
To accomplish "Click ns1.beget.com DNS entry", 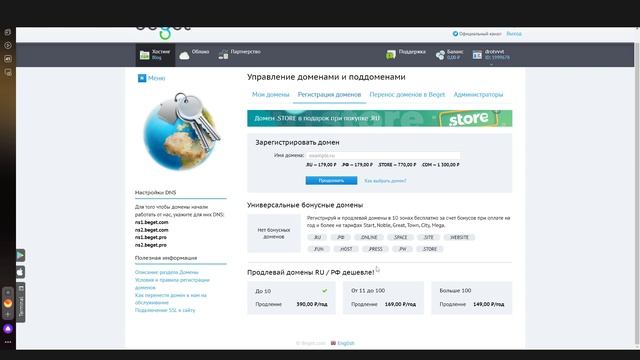I will [151, 222].
